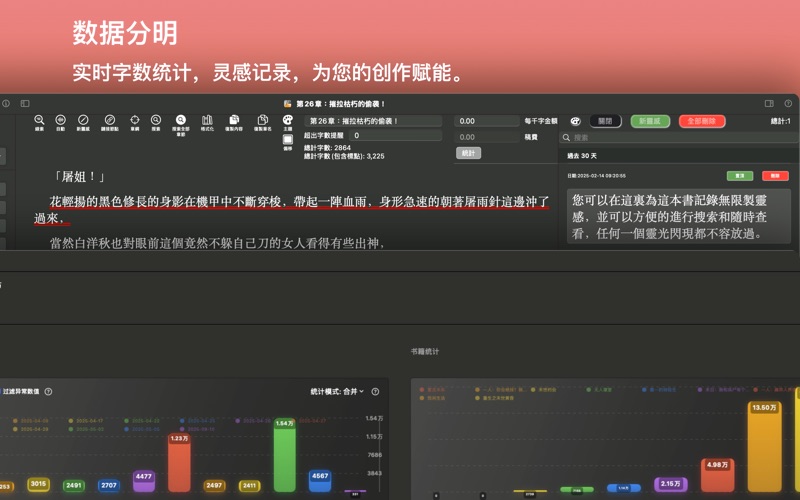Open the 主題 theme palette icon

[288, 121]
